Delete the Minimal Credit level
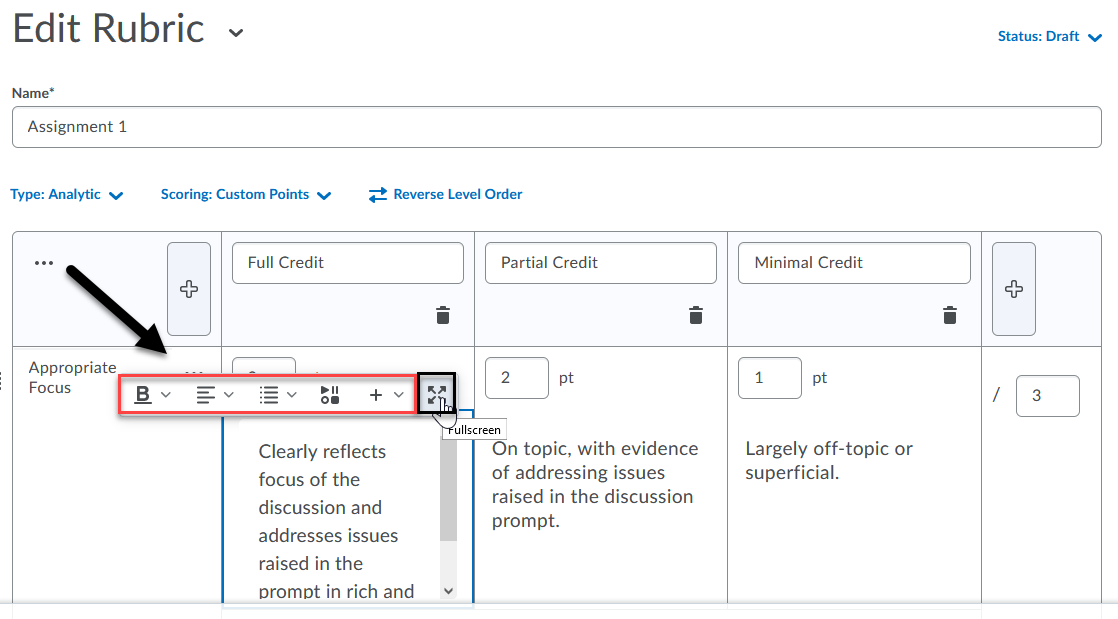 click(949, 315)
